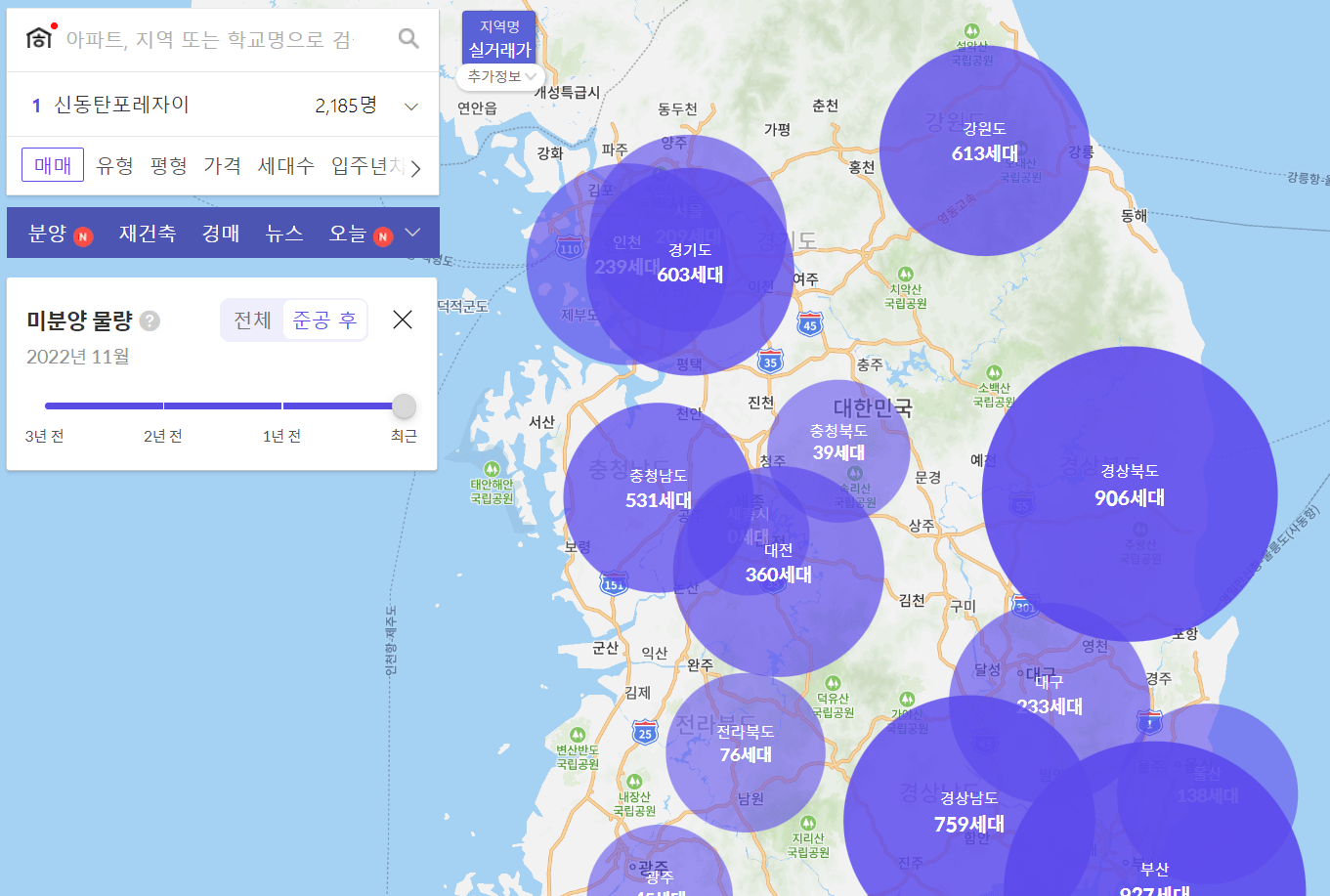Click the 대구 233세대 bubble

[1050, 703]
